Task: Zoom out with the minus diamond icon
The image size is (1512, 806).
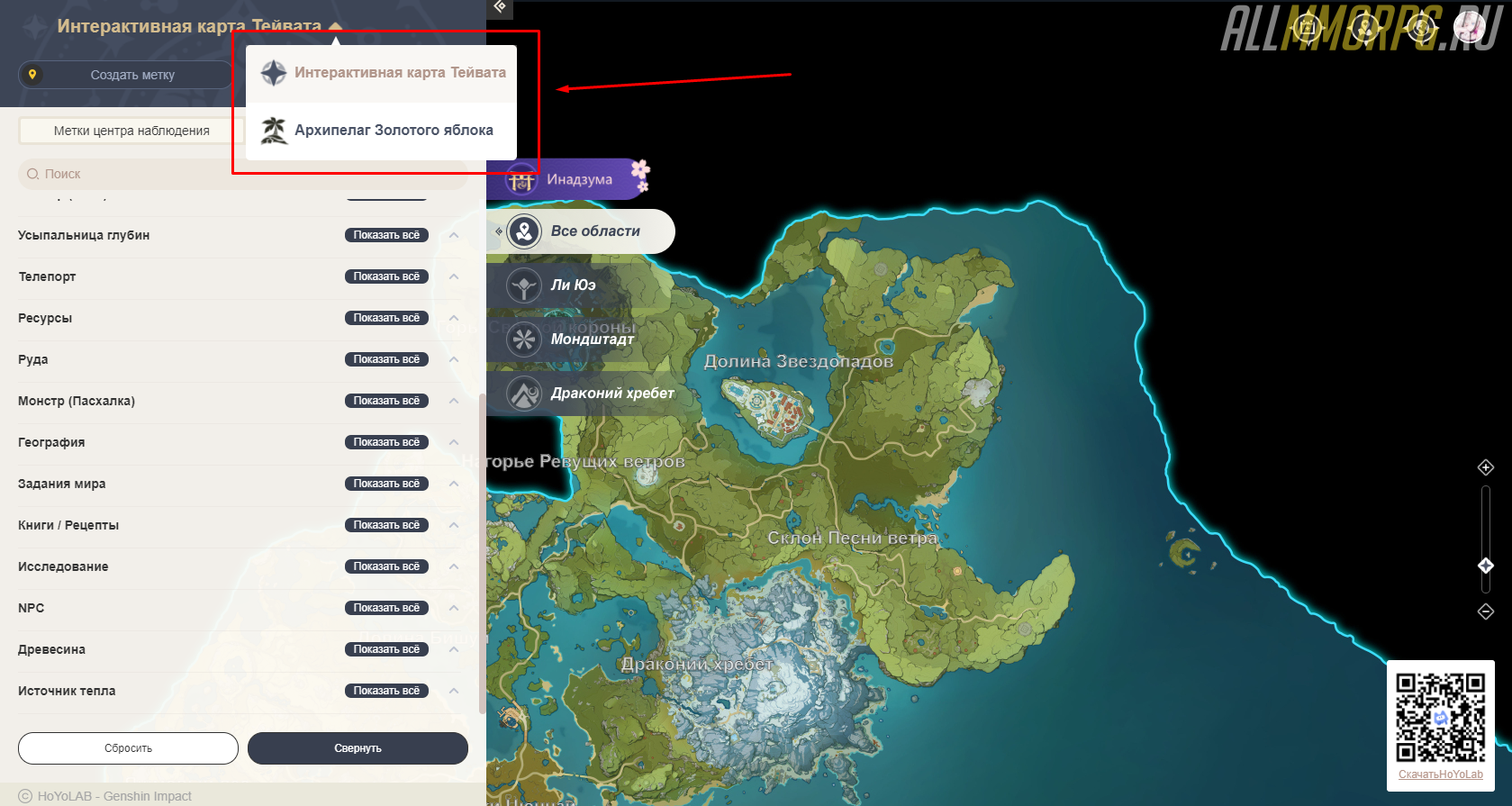Action: (1486, 611)
